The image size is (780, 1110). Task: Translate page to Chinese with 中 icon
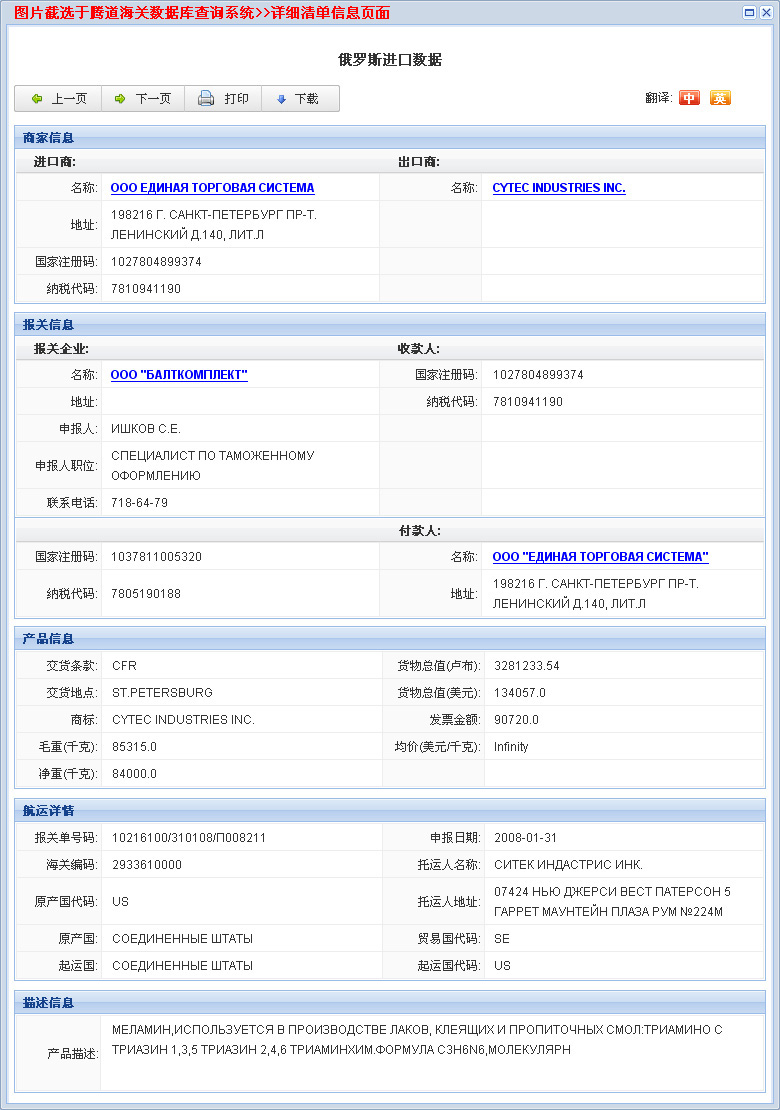pyautogui.click(x=689, y=98)
